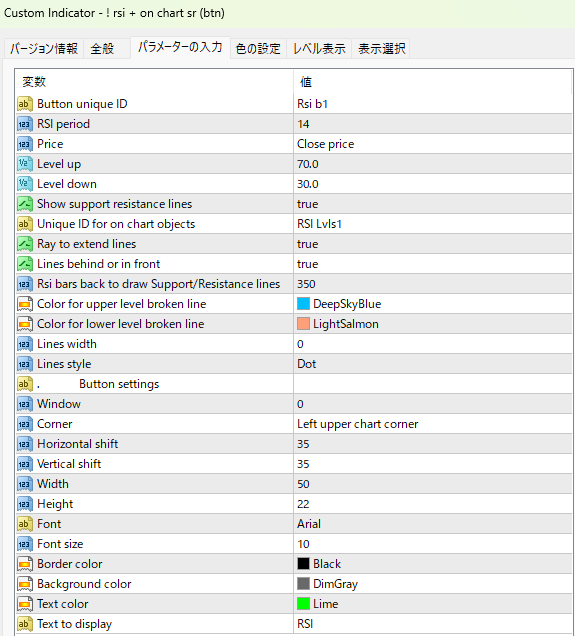The image size is (575, 636).
Task: Click the RSI period value field 14
Action: (x=433, y=124)
